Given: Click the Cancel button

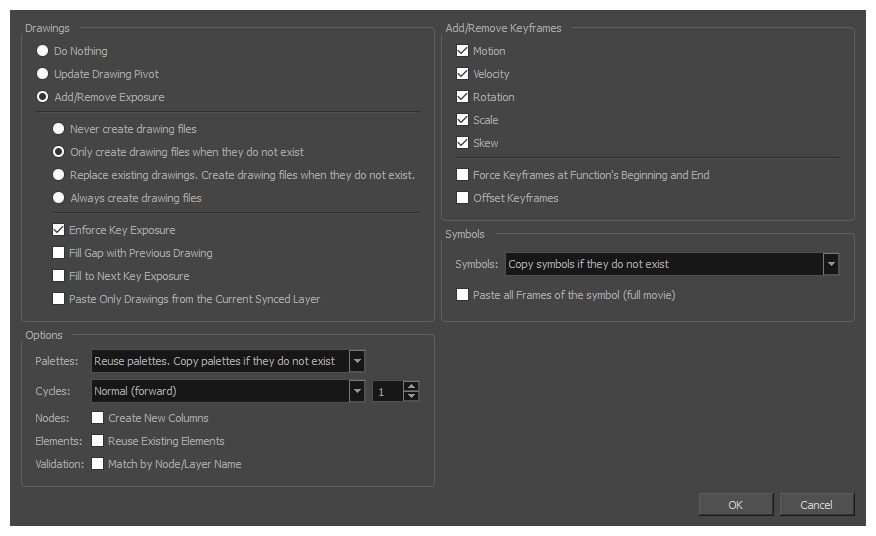Looking at the screenshot, I should [816, 505].
